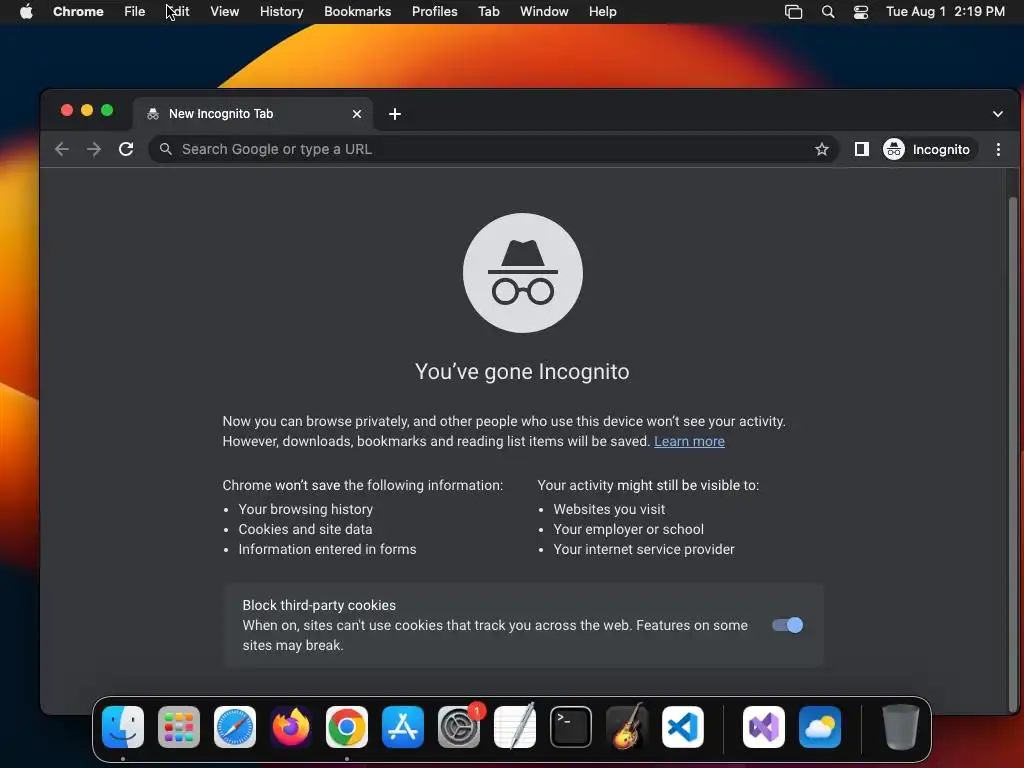Viewport: 1024px width, 768px height.
Task: Reload the page with refresh icon
Action: [126, 150]
